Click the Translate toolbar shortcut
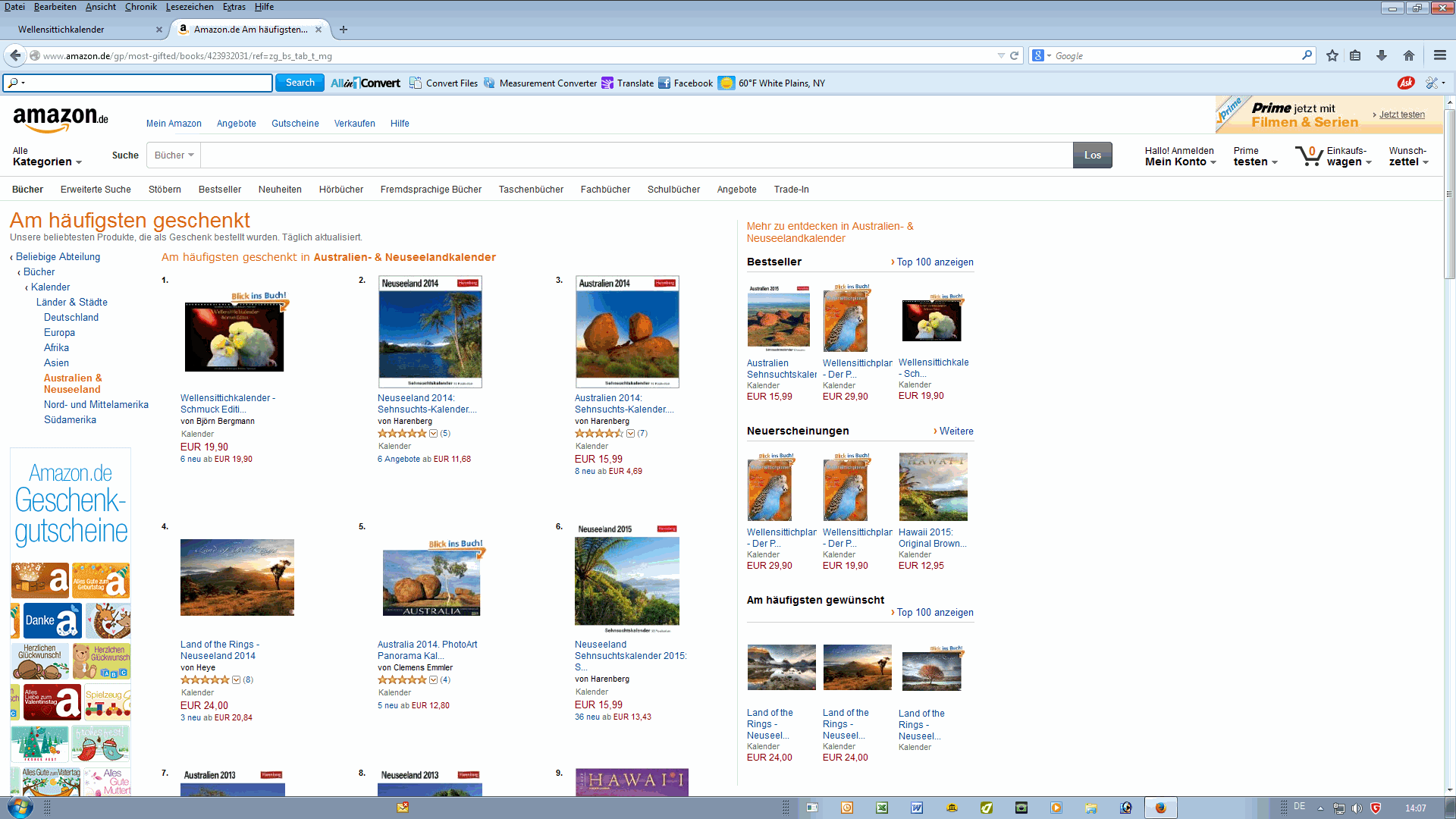Image resolution: width=1456 pixels, height=819 pixels. click(627, 83)
